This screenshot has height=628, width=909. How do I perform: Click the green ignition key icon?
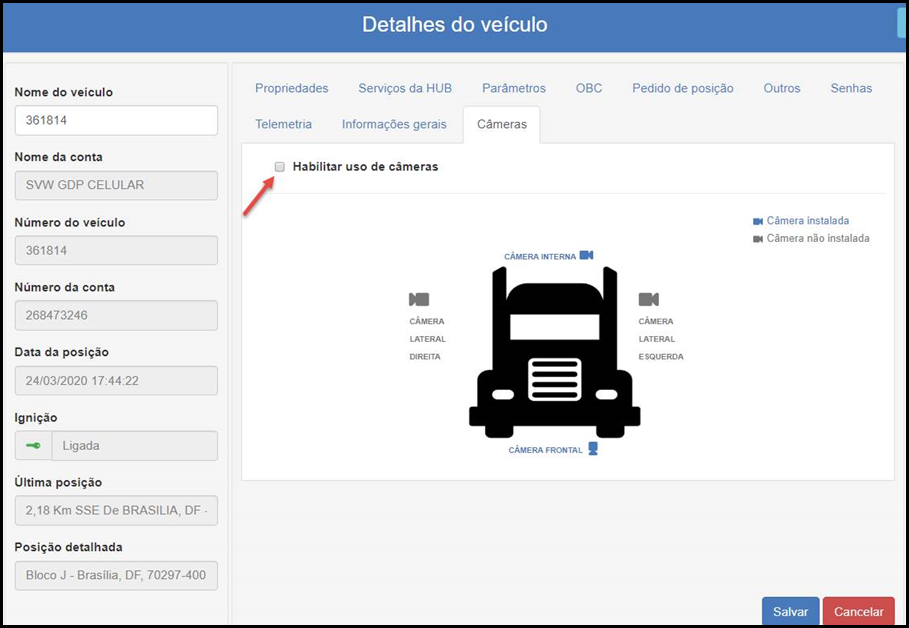[33, 445]
